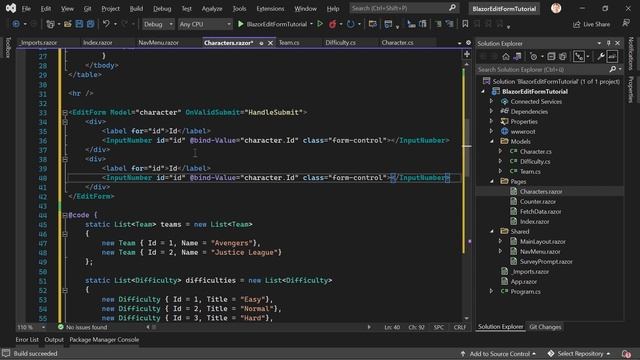Click the Pending Changes Filter icon
640x360 pixels.
[x=533, y=56]
